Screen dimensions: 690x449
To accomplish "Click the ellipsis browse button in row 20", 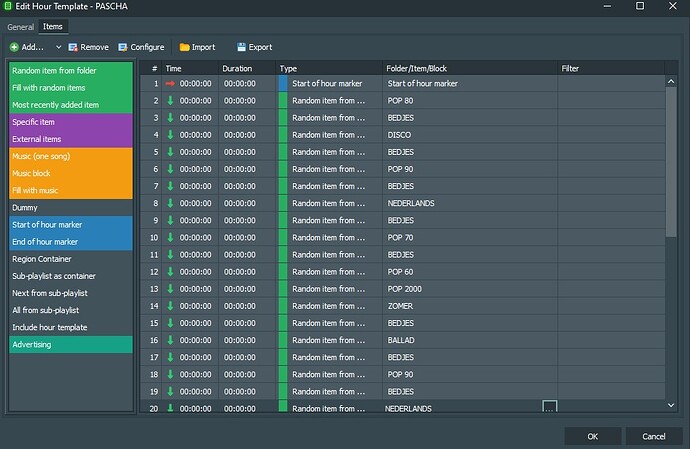I will click(x=550, y=406).
